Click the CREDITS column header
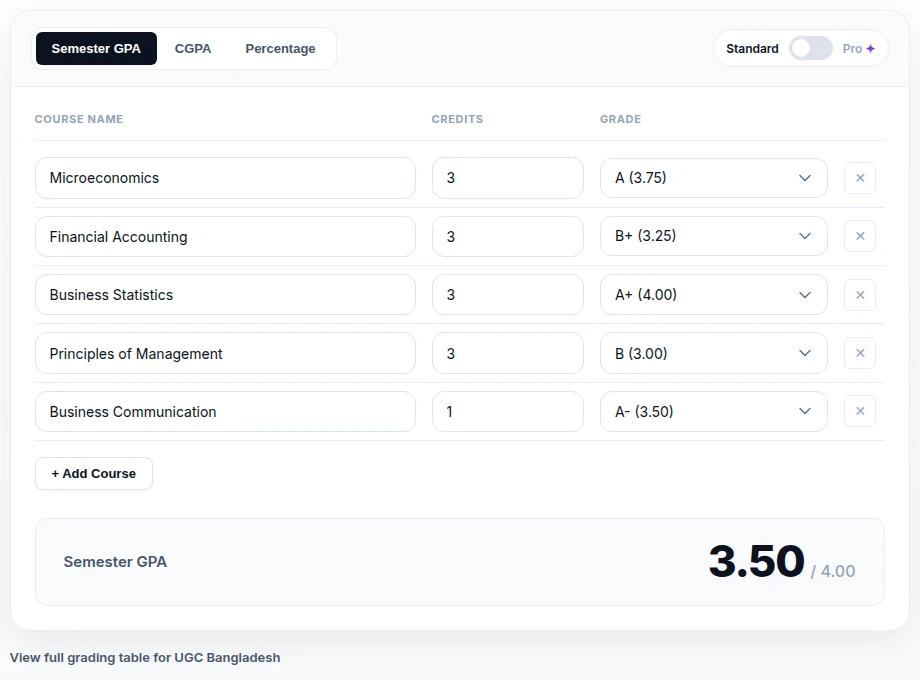The image size is (920, 680). click(457, 119)
